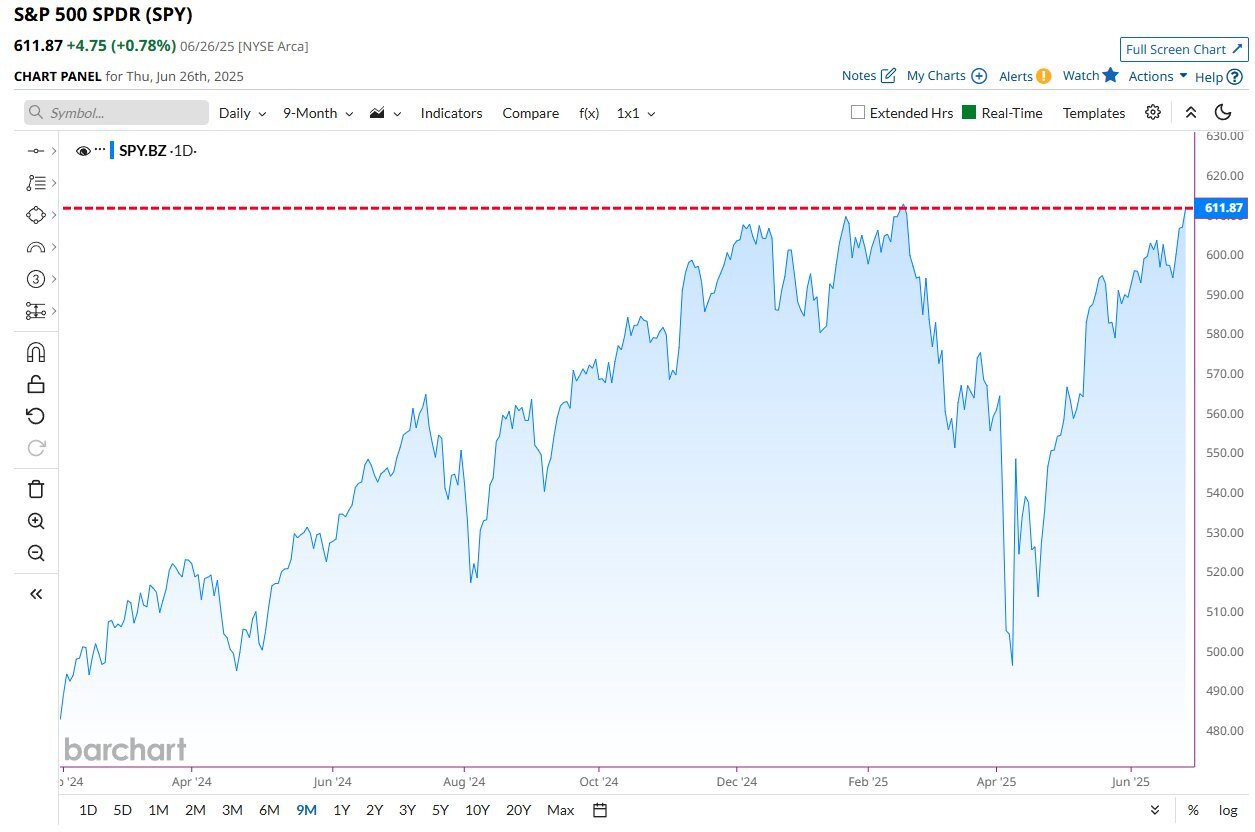This screenshot has width=1255, height=832.
Task: Select the 1D time range
Action: (x=88, y=810)
